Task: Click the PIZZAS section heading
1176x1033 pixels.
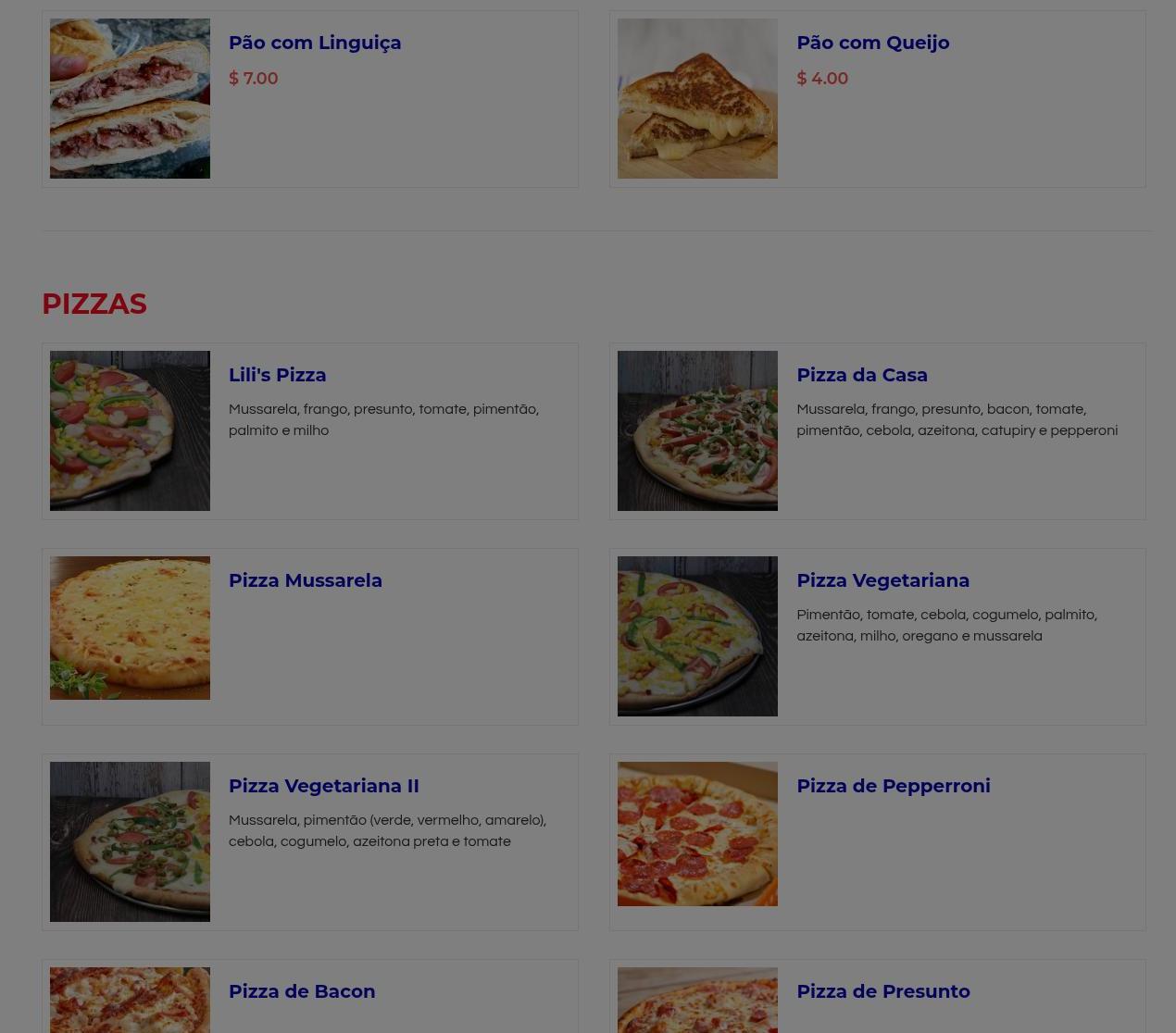Action: 94,304
